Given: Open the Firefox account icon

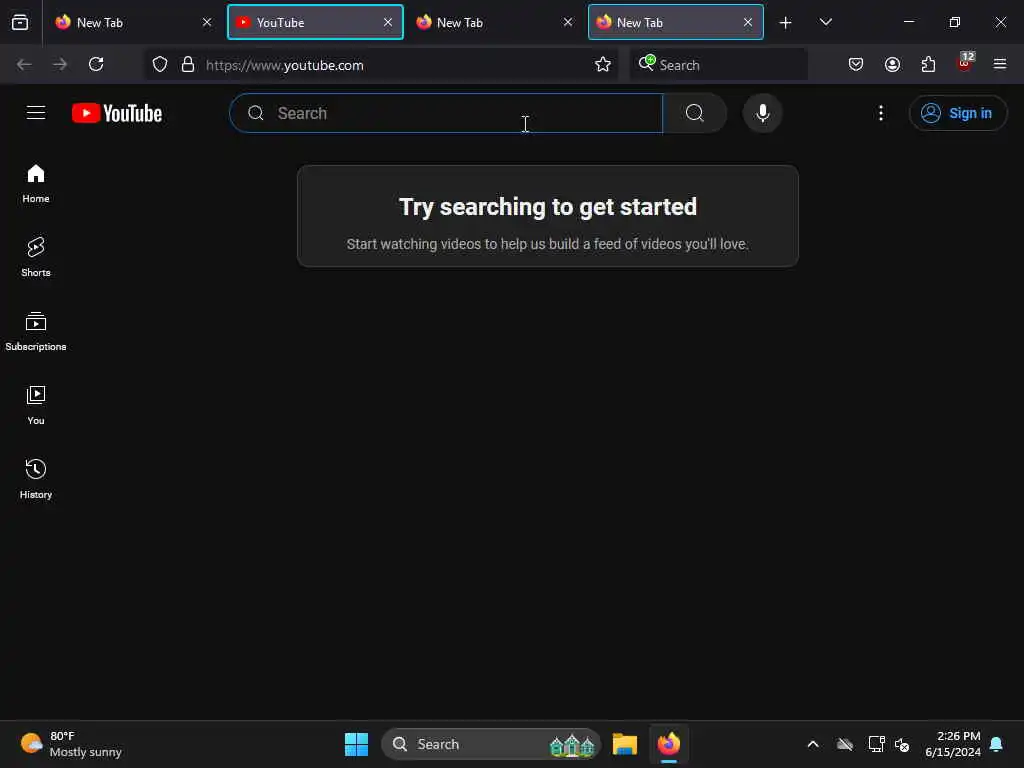Looking at the screenshot, I should point(892,64).
